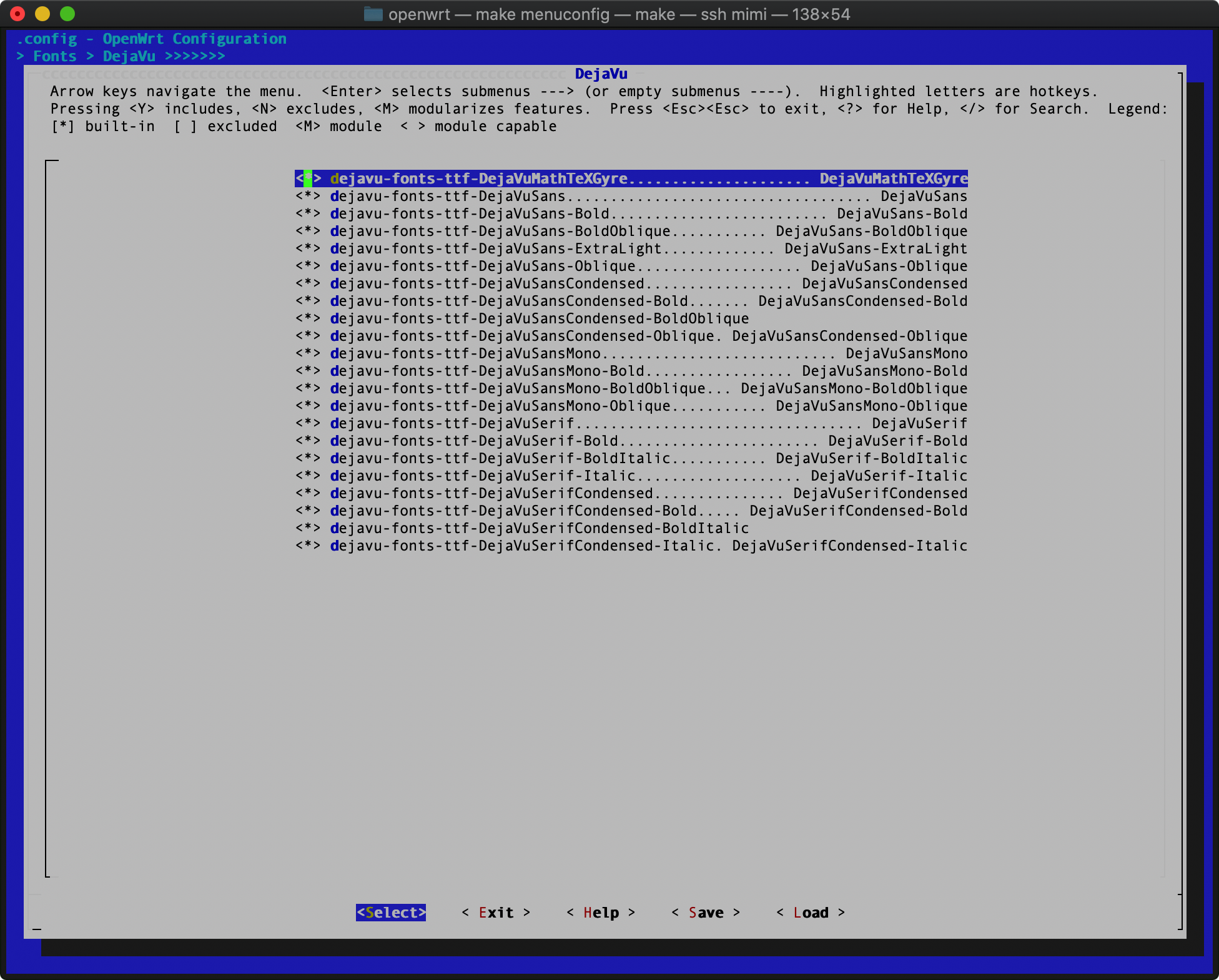Click the [*] built-in legend entry
1219x980 pixels.
click(103, 126)
